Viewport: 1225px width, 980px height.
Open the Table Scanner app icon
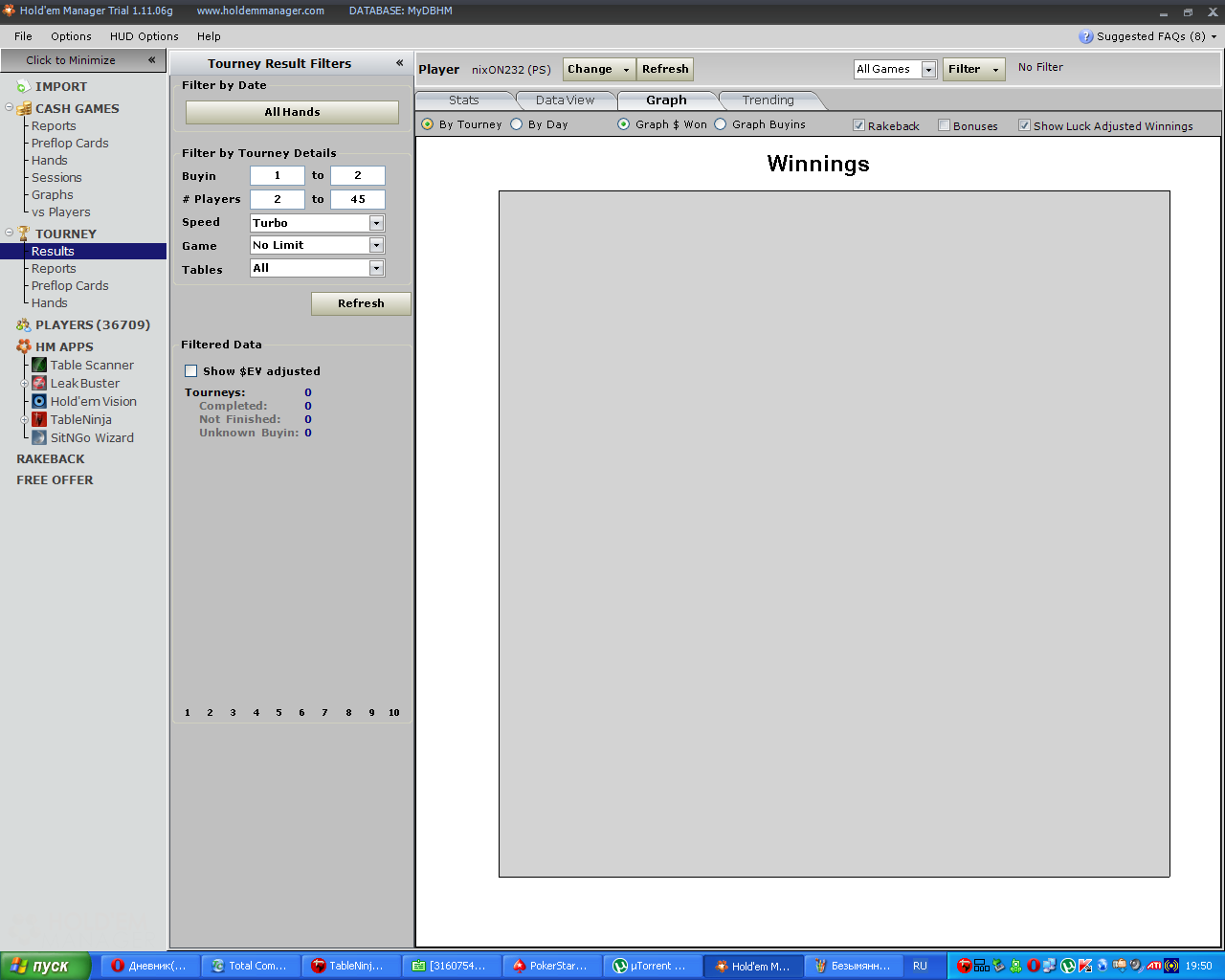point(39,365)
